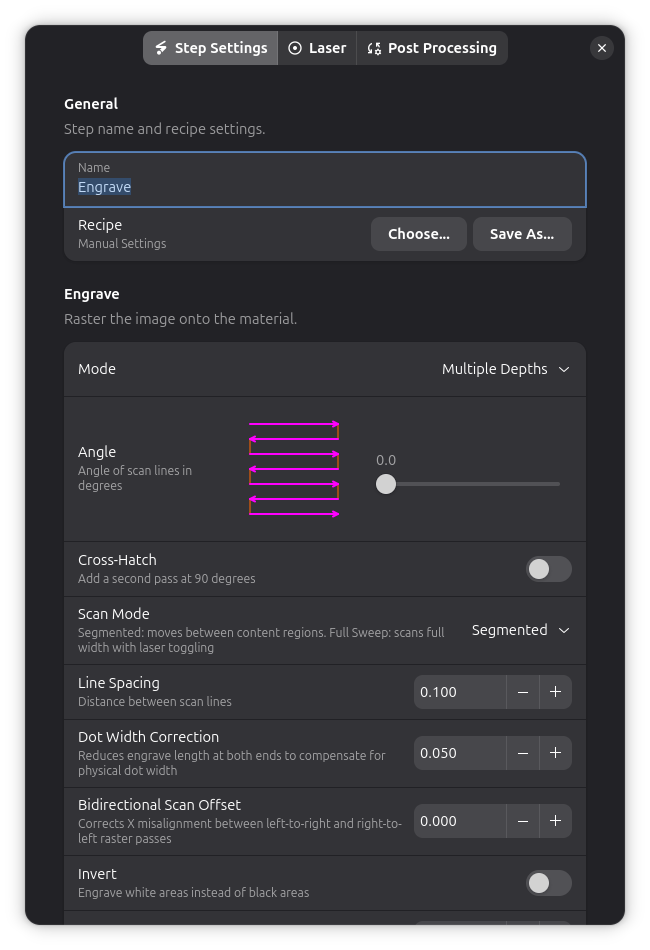Open the Mode dropdown showing Multiple Depths

tap(506, 369)
